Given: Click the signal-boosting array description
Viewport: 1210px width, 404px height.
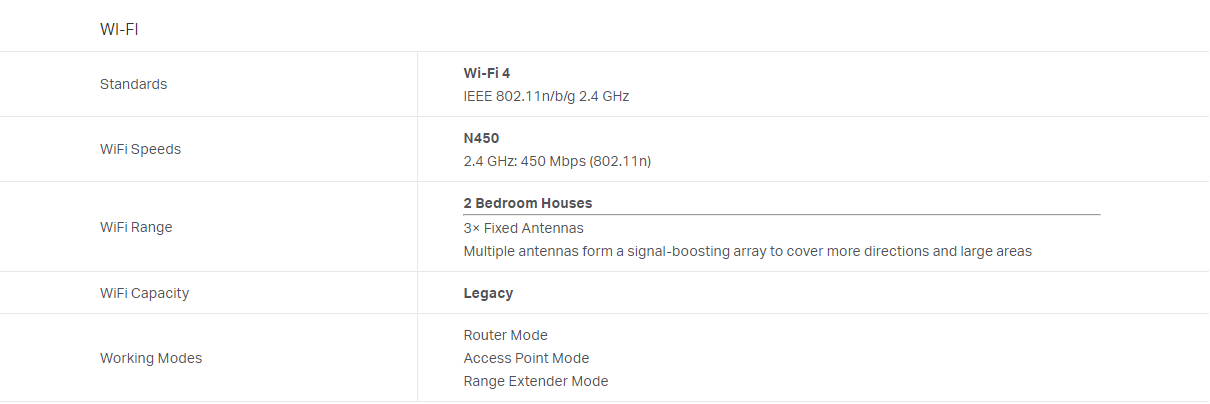Looking at the screenshot, I should pos(747,251).
